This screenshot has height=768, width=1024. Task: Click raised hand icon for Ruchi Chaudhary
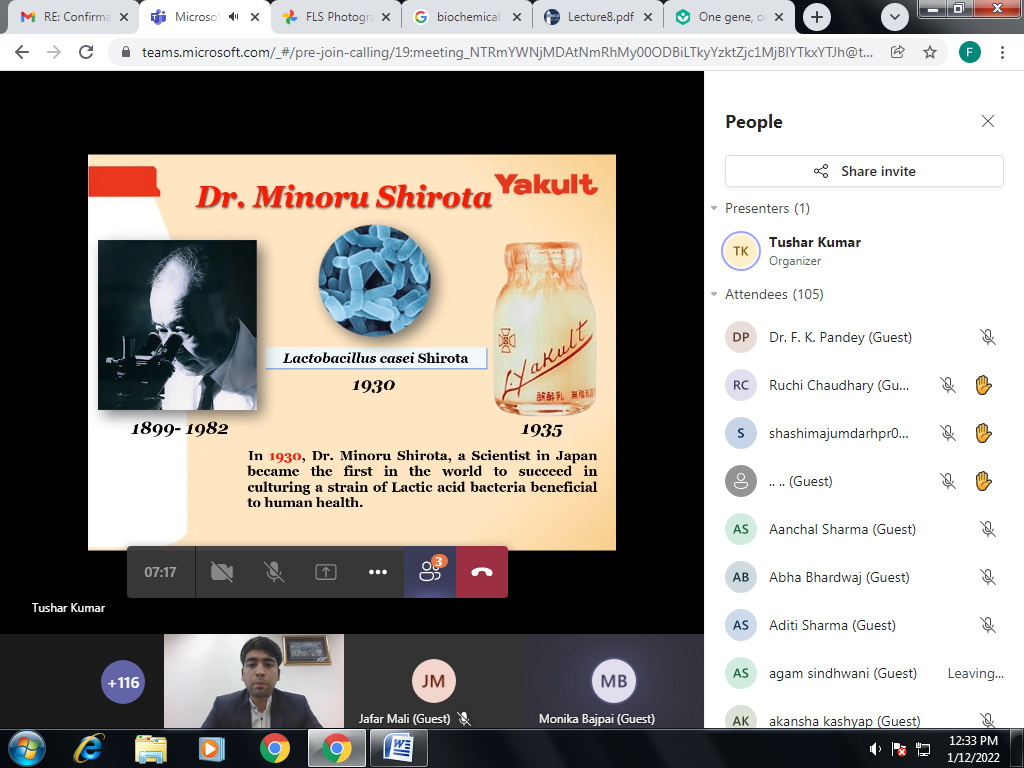[x=984, y=385]
